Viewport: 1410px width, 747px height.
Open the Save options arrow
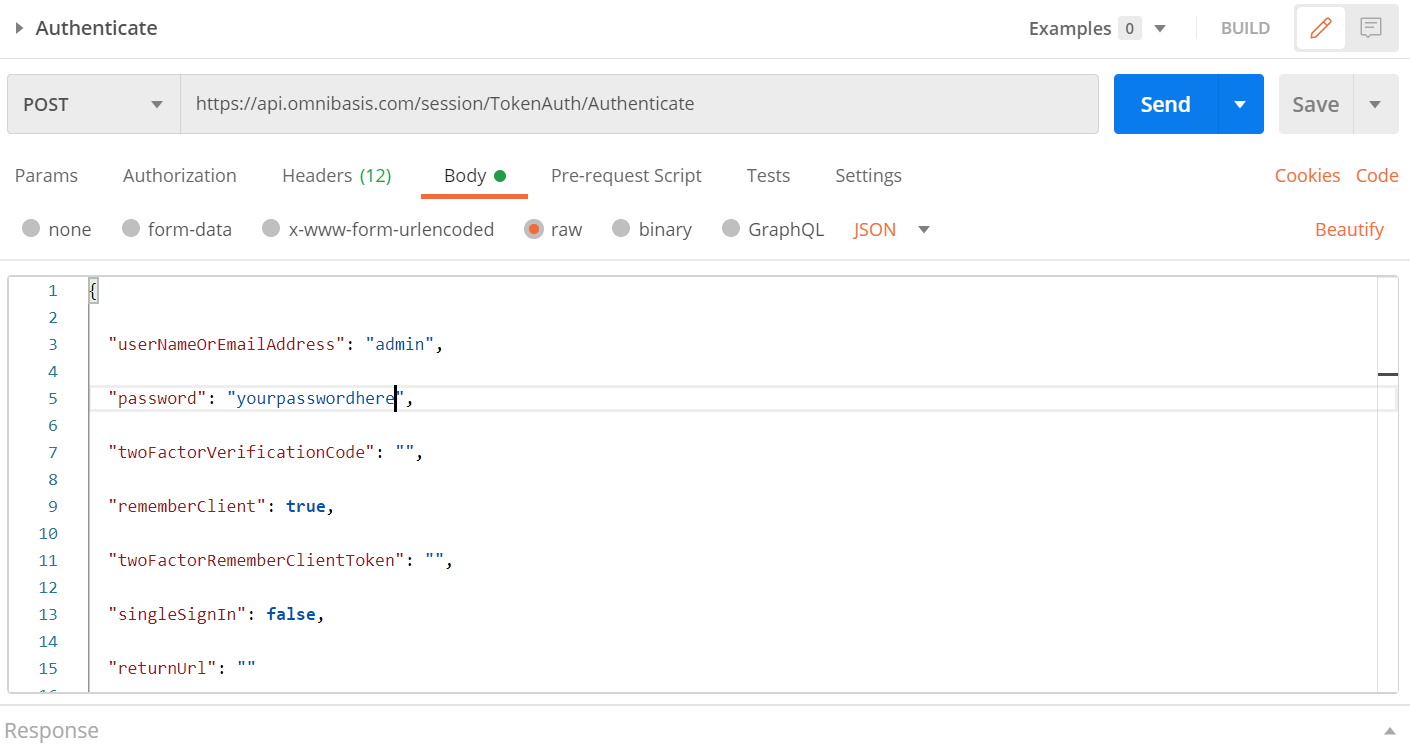(x=1375, y=104)
